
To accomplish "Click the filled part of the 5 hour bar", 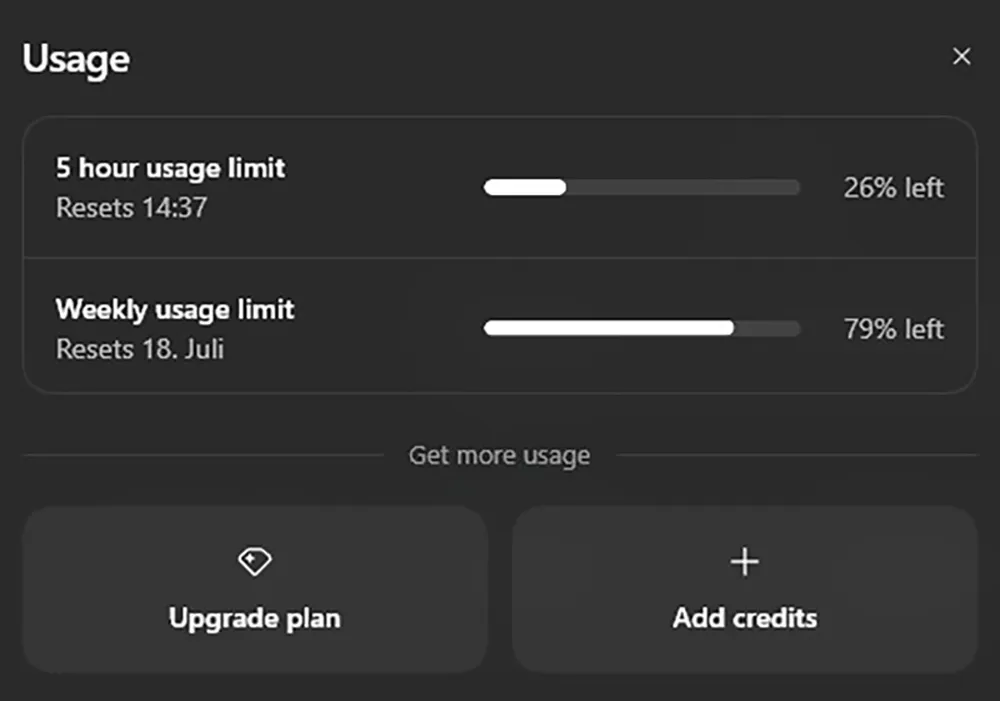I will pos(525,187).
